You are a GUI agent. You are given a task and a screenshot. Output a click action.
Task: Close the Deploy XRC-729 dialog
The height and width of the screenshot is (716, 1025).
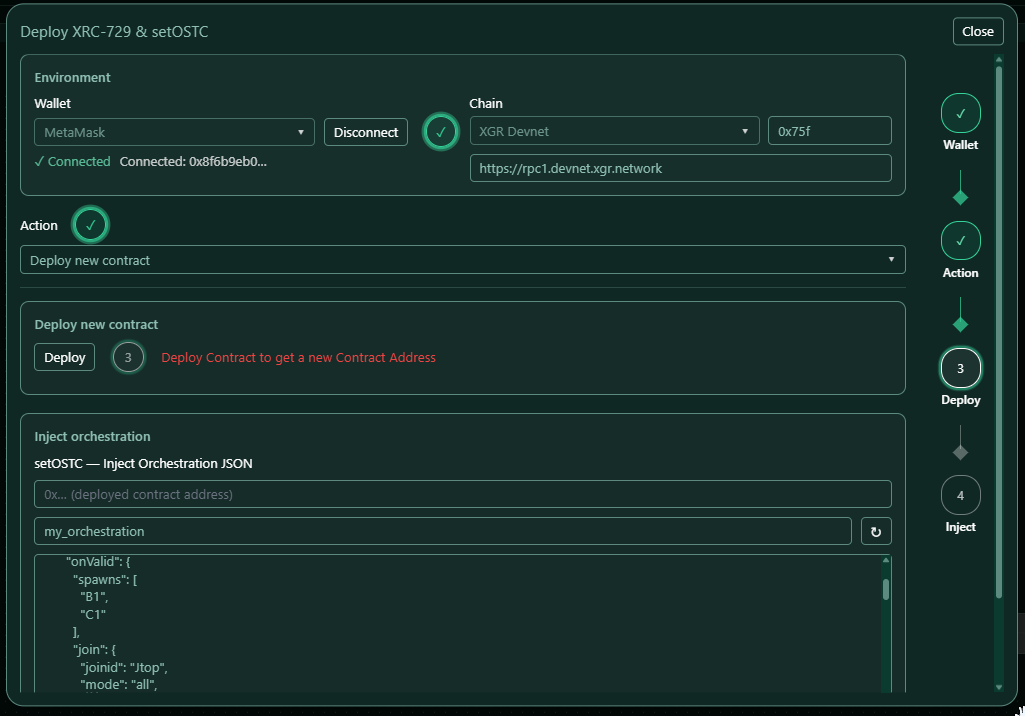(x=978, y=31)
